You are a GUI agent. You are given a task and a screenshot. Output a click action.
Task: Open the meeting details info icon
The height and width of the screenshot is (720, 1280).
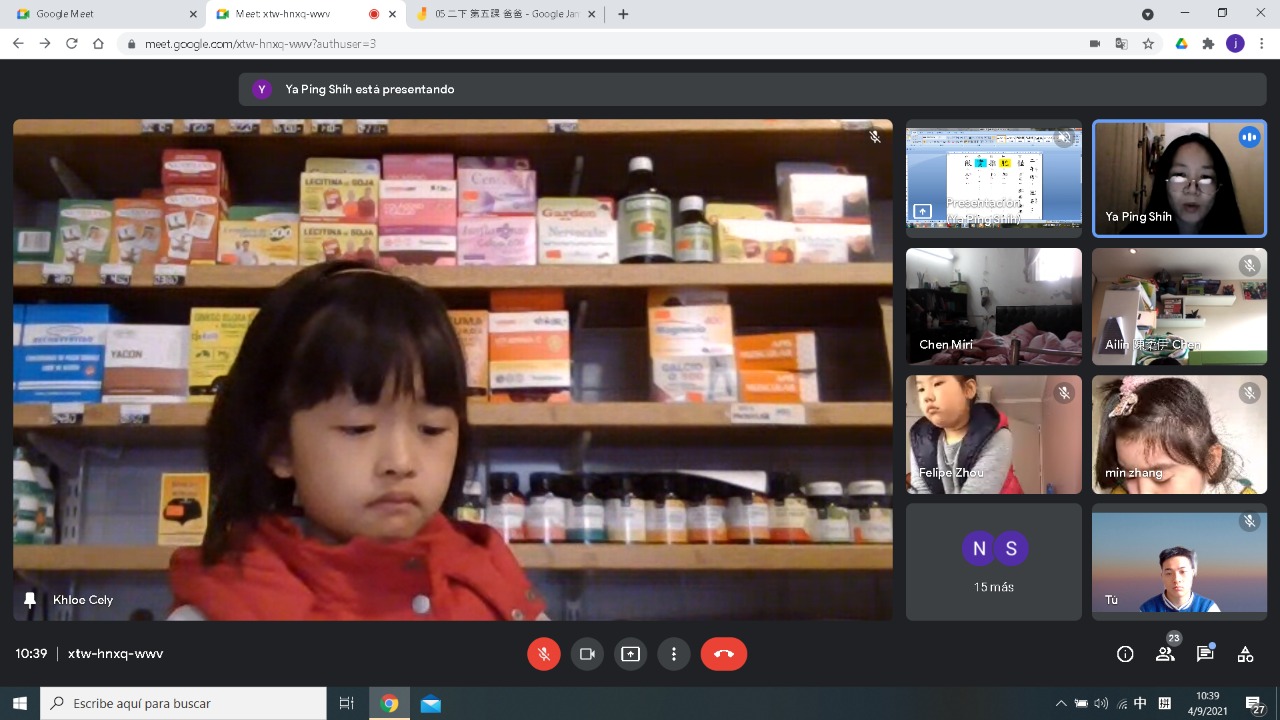click(1125, 654)
